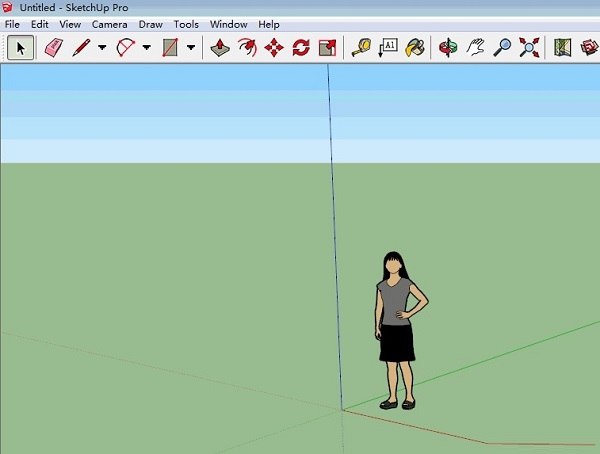Expand the line tools dropdown arrow
This screenshot has width=600, height=454.
pos(102,47)
